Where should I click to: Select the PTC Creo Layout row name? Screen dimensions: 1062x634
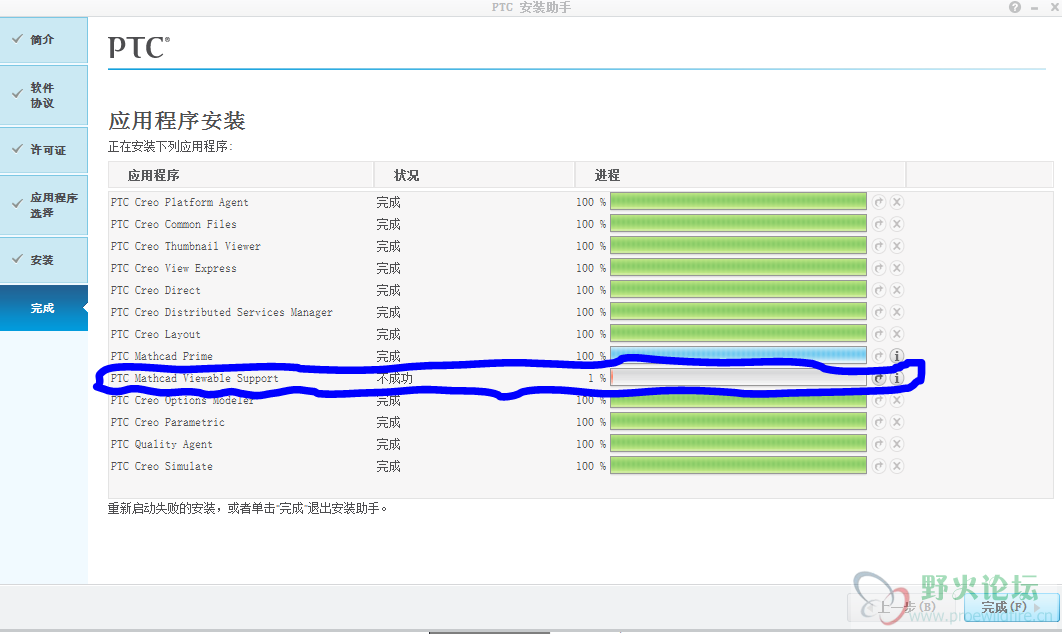tap(156, 335)
